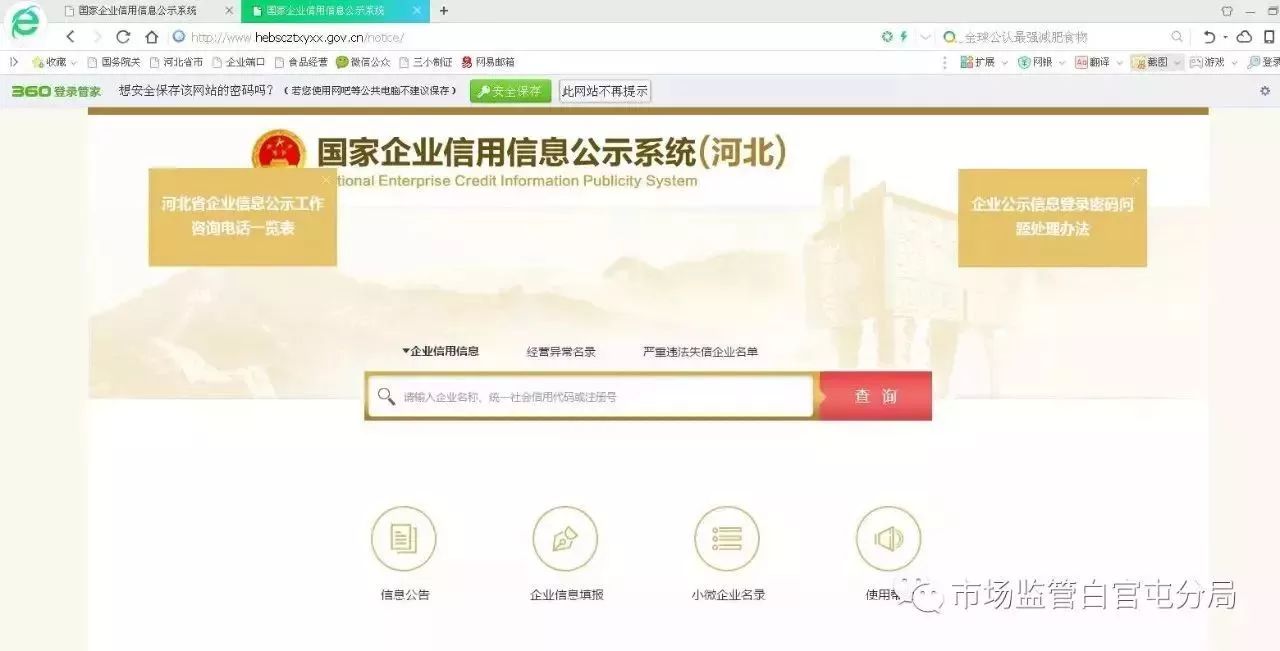Viewport: 1280px width, 651px height.
Task: Click the browser search box
Action: coord(1062,37)
